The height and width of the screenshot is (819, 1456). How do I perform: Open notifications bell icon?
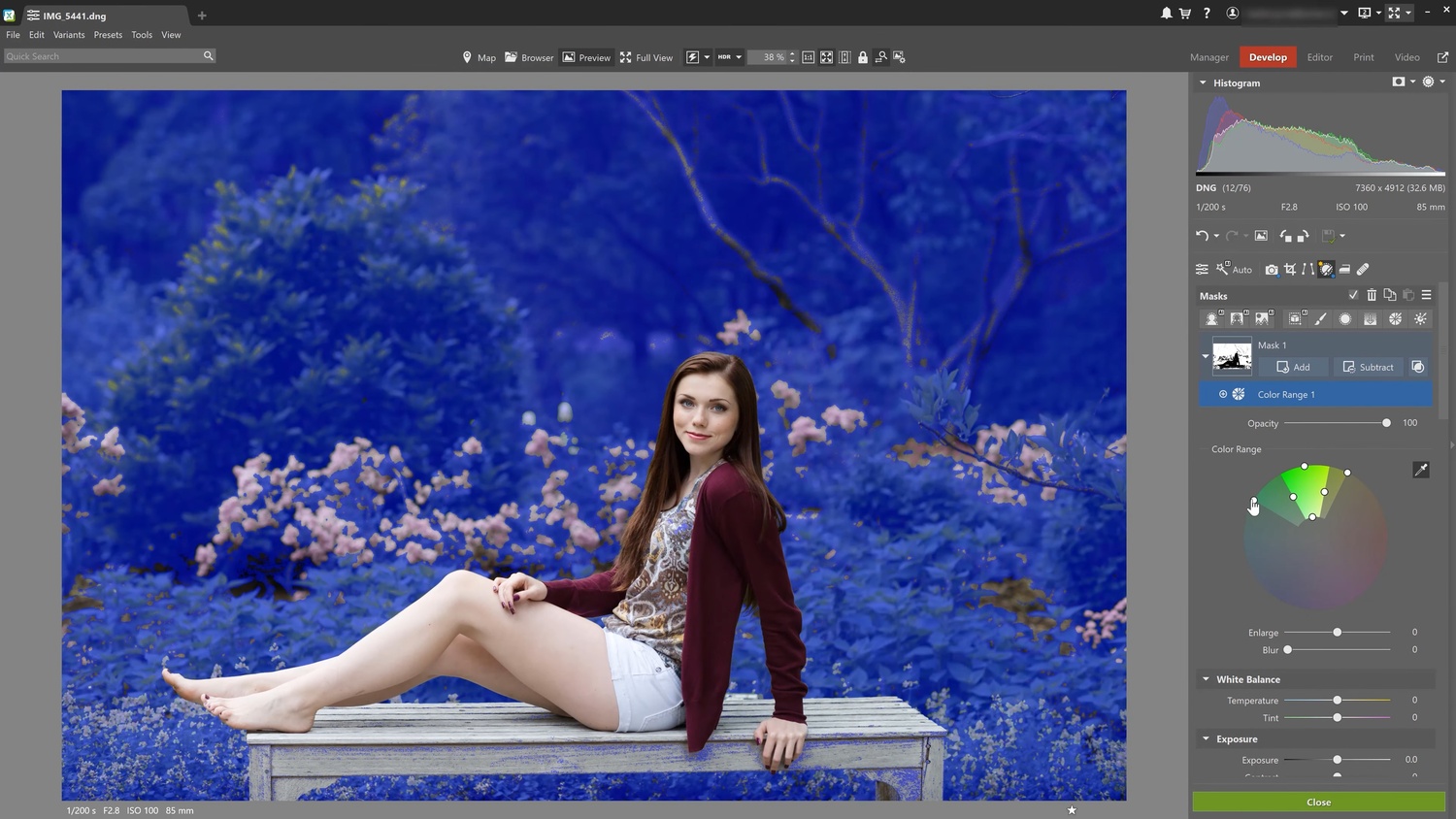click(x=1167, y=14)
